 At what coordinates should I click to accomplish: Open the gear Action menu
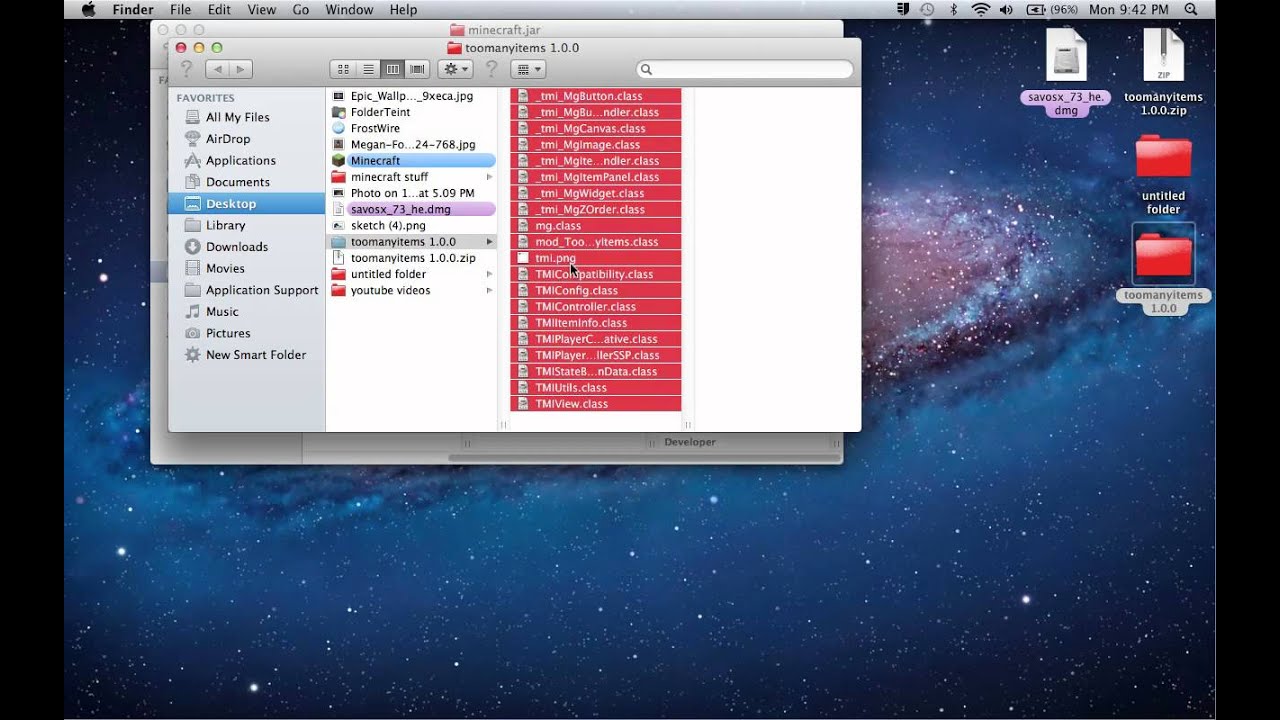455,69
